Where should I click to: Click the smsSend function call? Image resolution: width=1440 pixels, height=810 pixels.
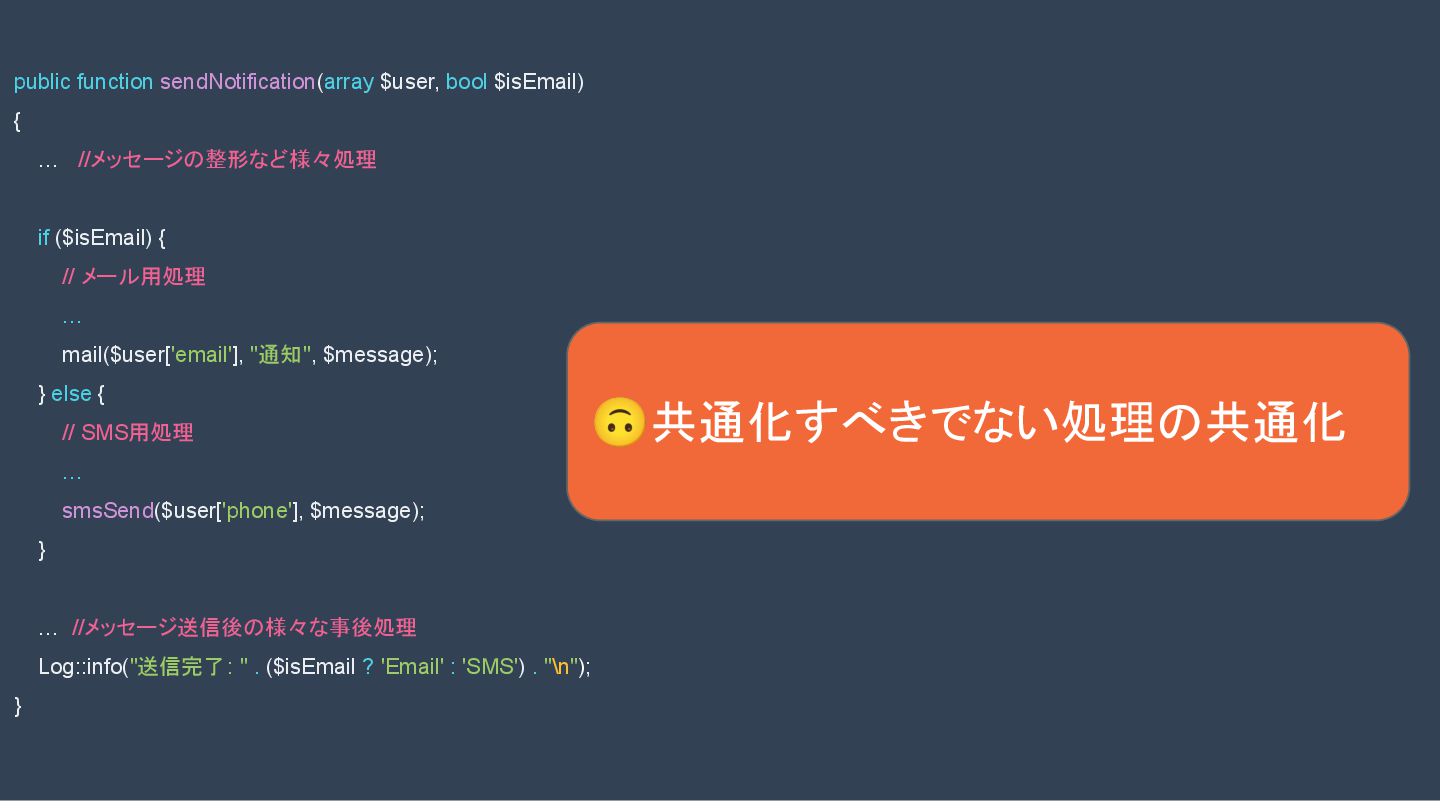[x=243, y=511]
